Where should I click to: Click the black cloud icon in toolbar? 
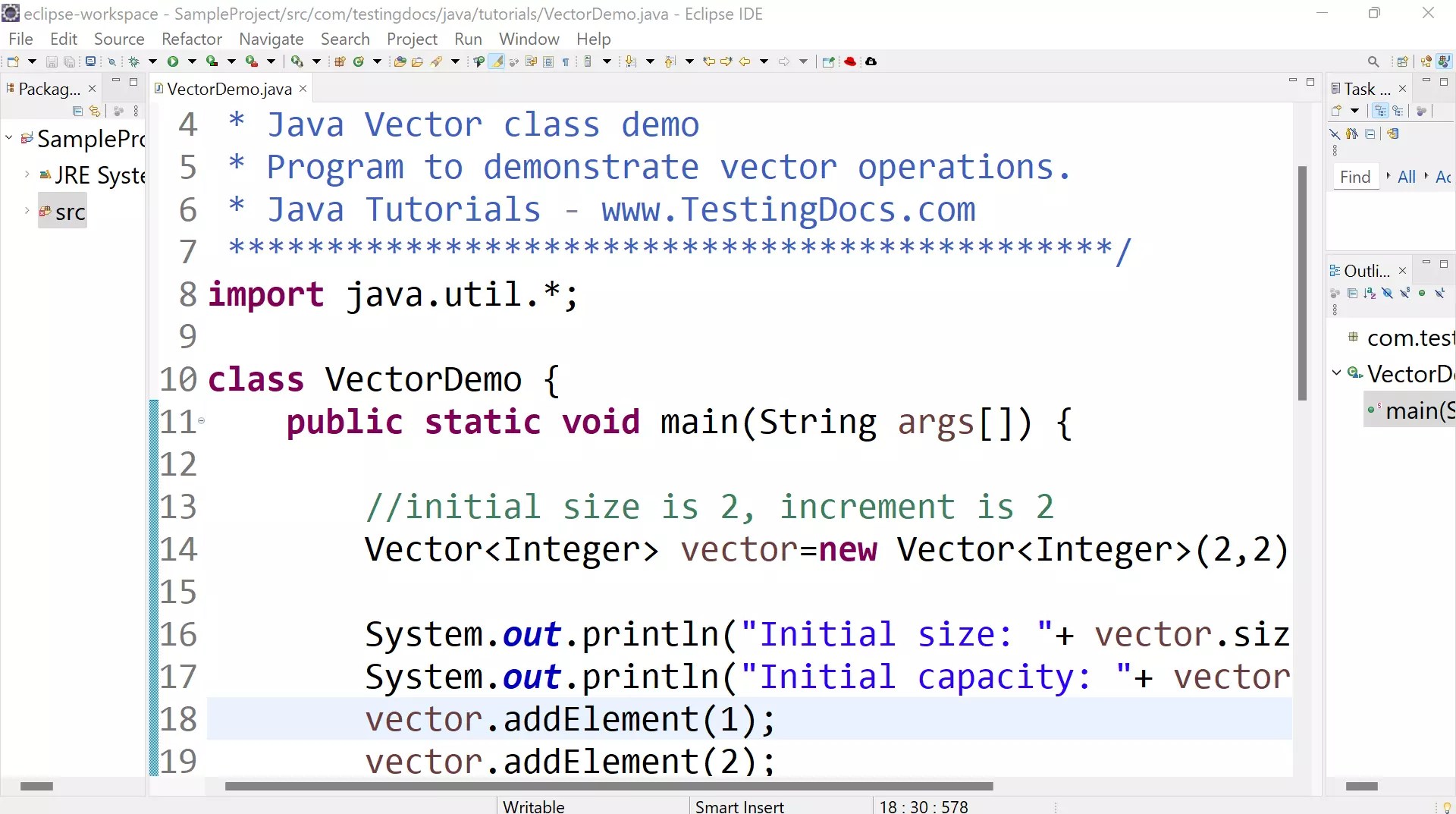coord(871,61)
